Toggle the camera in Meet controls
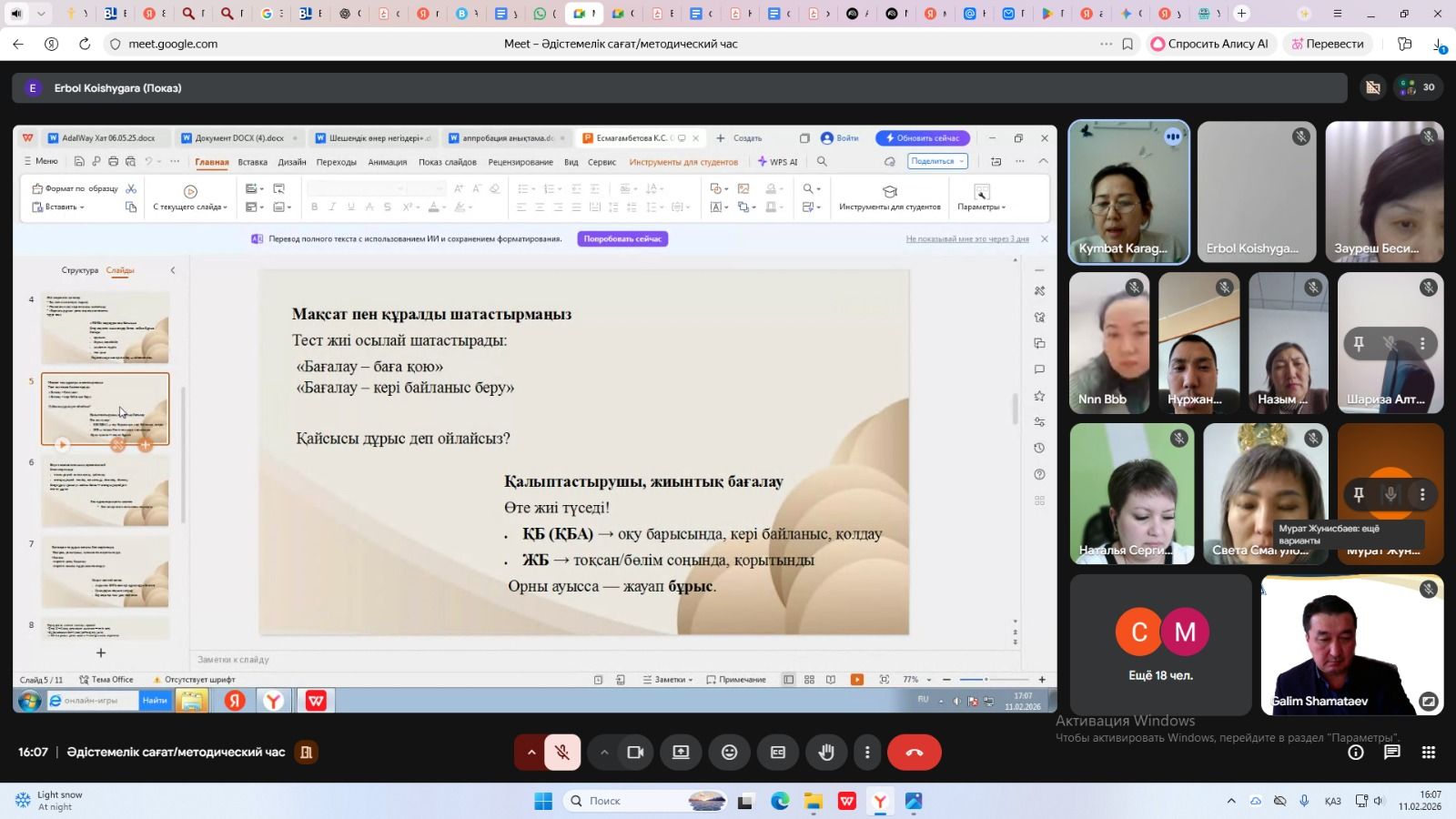 (635, 753)
